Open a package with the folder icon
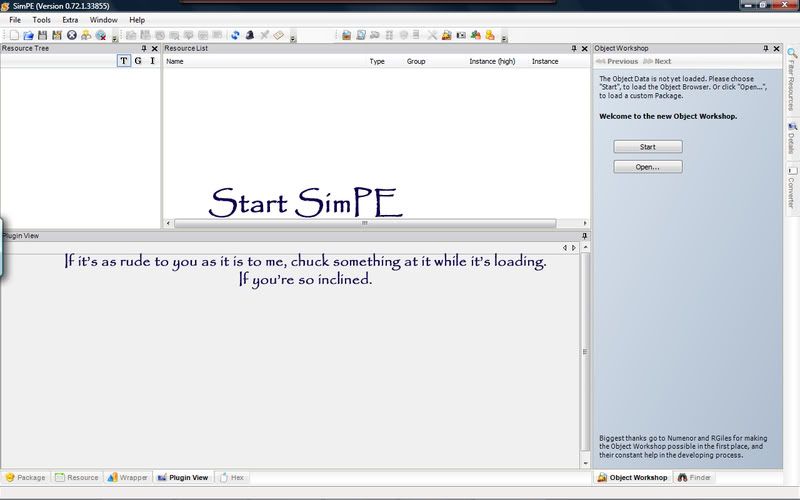800x500 pixels. point(29,35)
